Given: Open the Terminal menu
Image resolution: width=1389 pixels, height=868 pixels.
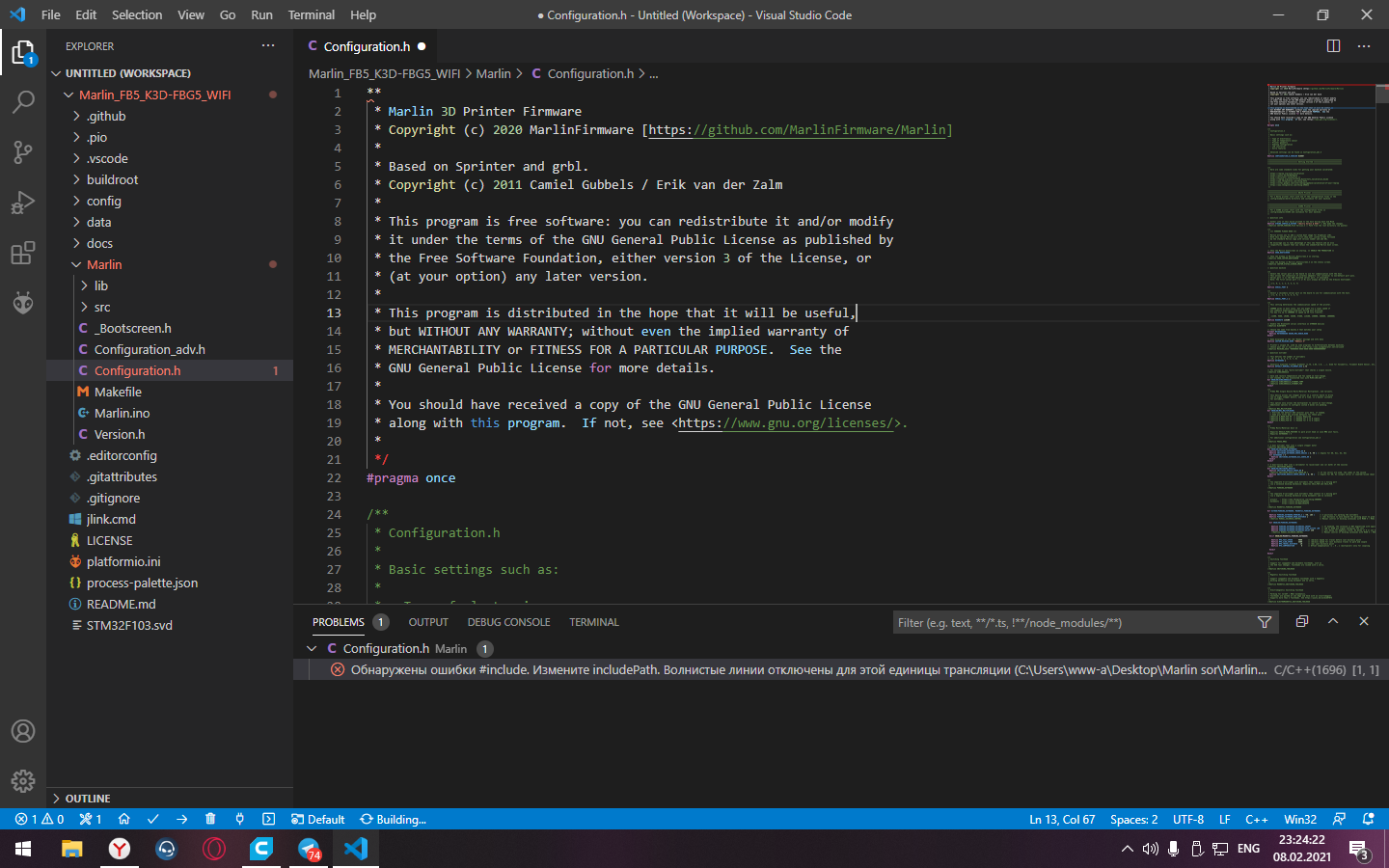Looking at the screenshot, I should [312, 14].
